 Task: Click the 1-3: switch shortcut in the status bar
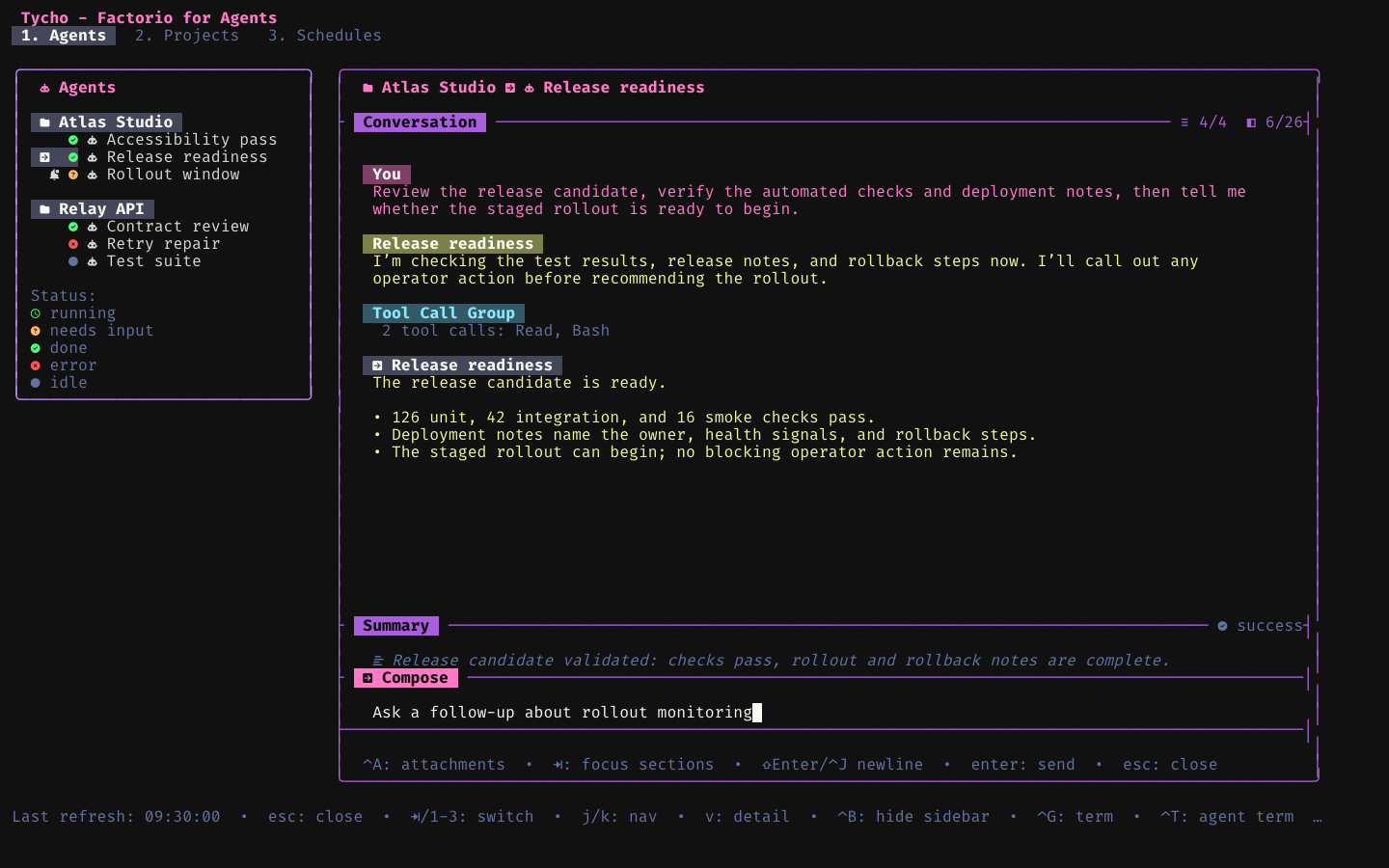(472, 817)
